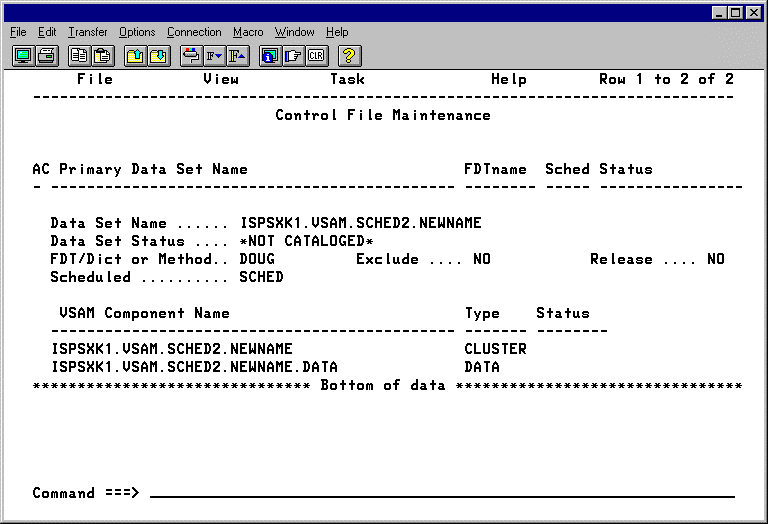This screenshot has height=524, width=768.
Task: Open the Macro menu
Action: point(248,32)
